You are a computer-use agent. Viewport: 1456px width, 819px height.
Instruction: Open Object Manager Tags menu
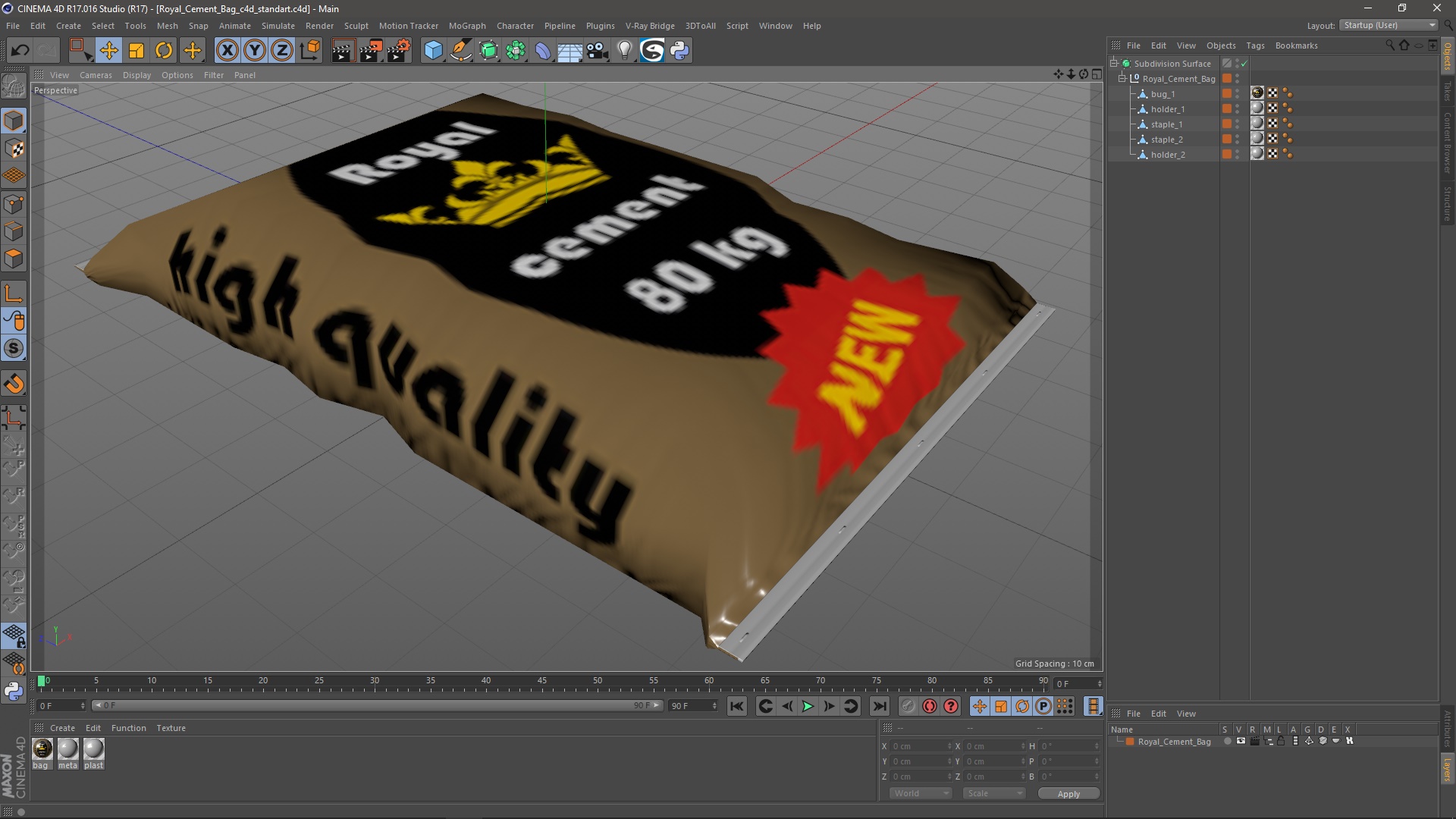[x=1255, y=45]
